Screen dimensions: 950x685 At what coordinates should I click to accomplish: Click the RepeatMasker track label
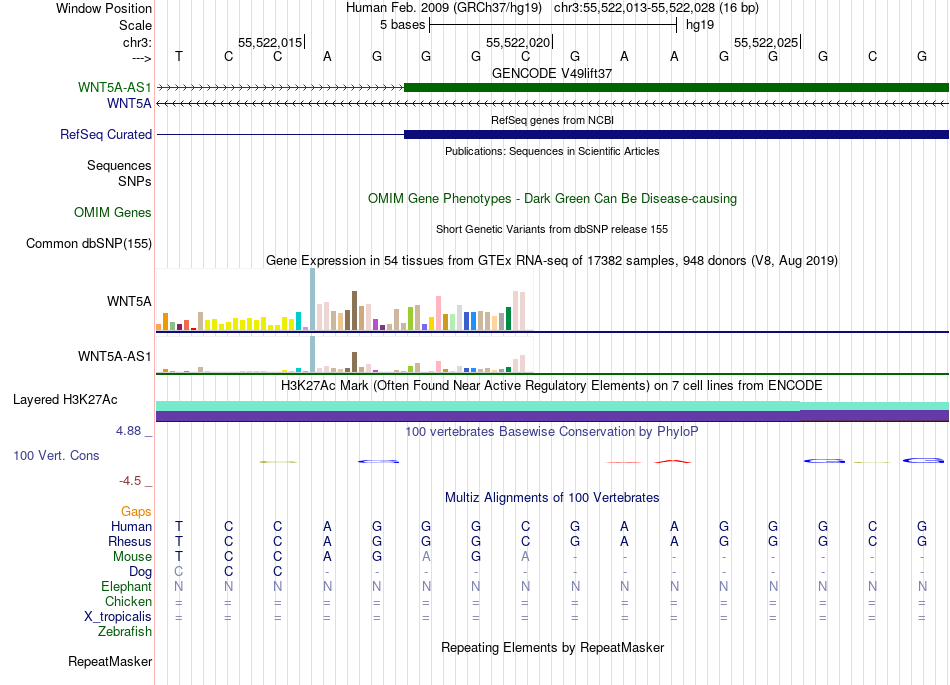click(x=110, y=662)
